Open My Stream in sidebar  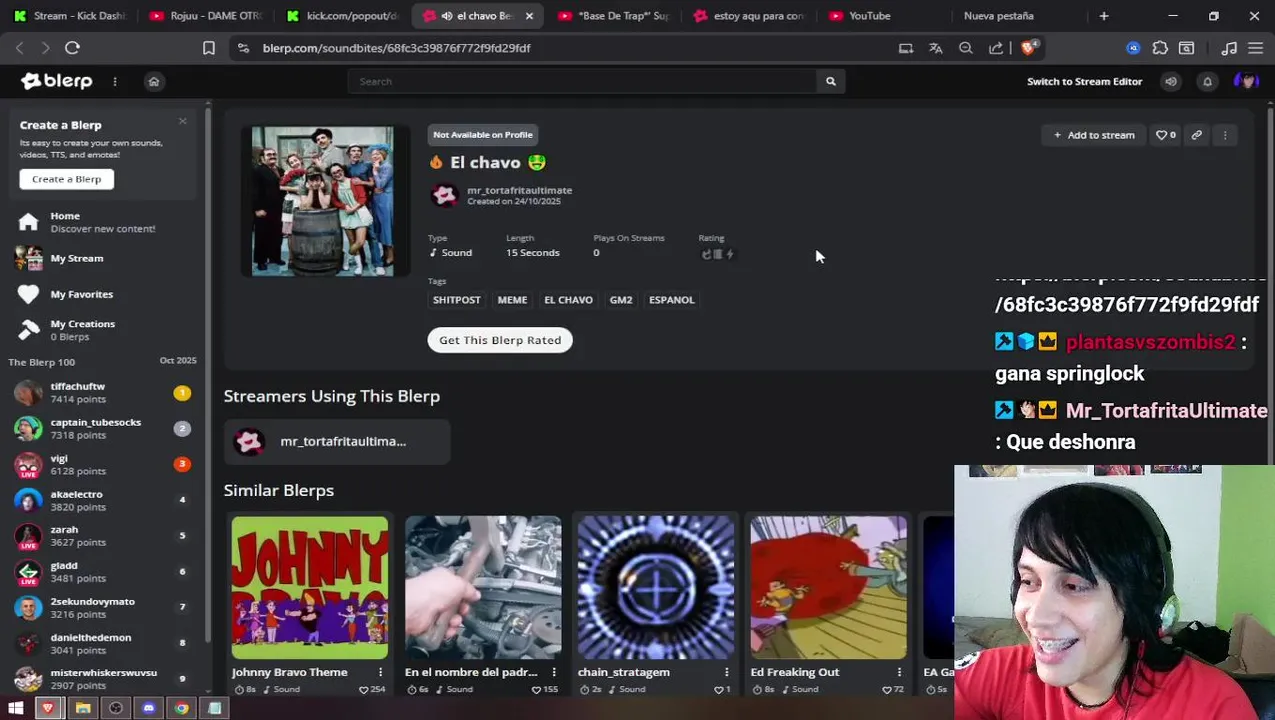pyautogui.click(x=101, y=258)
